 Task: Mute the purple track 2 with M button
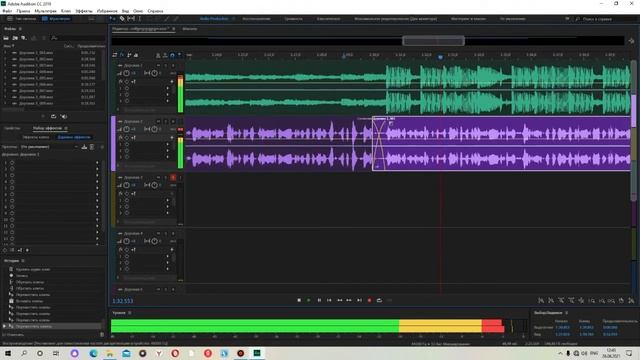[158, 122]
